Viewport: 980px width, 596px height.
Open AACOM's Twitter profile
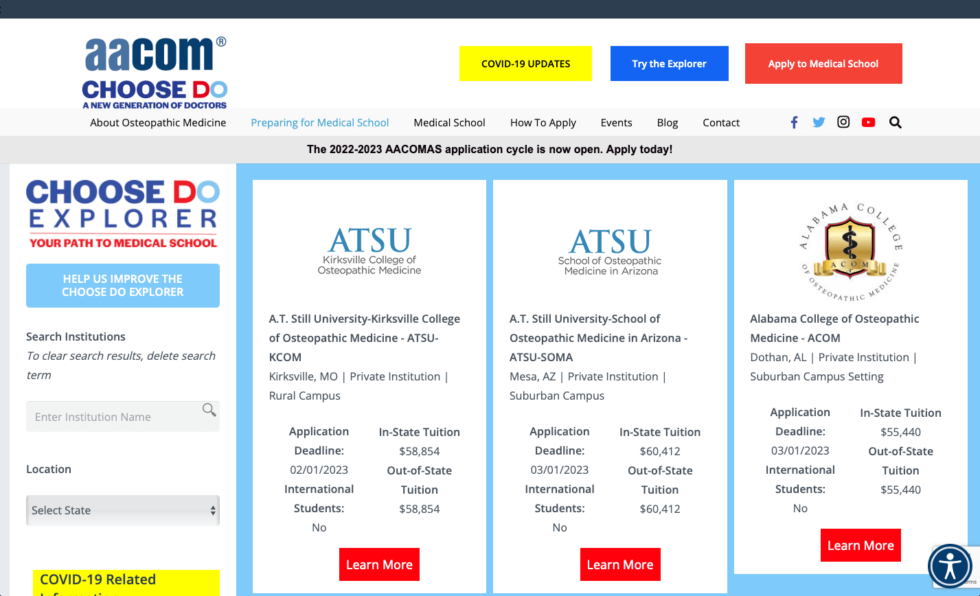[x=818, y=122]
